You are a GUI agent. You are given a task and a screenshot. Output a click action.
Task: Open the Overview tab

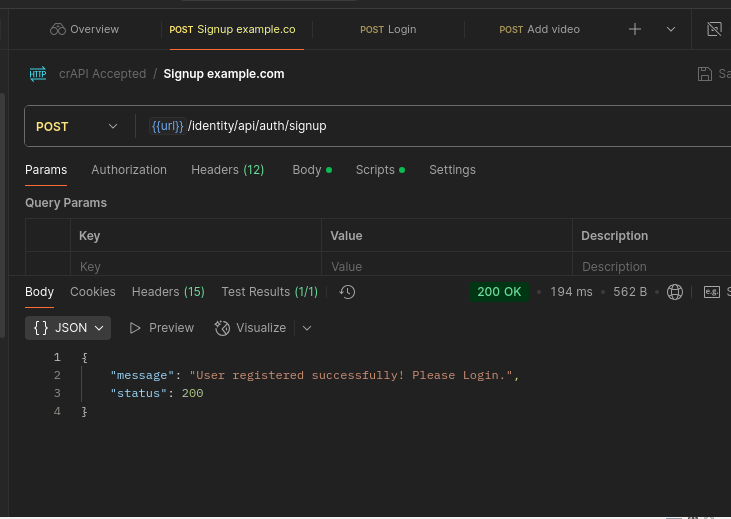pos(84,29)
